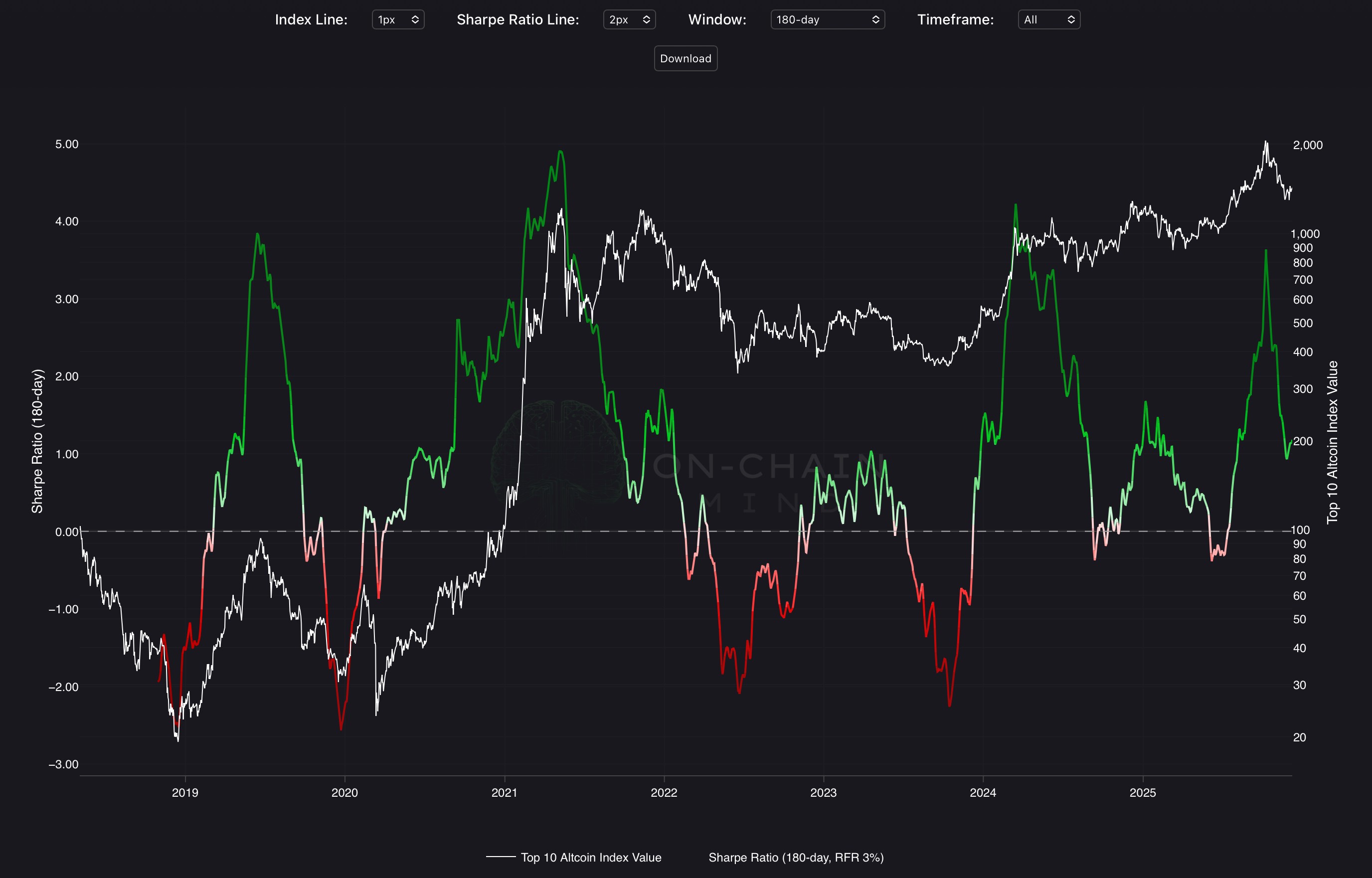
Task: Open the Timeframe All dropdown
Action: coord(1048,19)
